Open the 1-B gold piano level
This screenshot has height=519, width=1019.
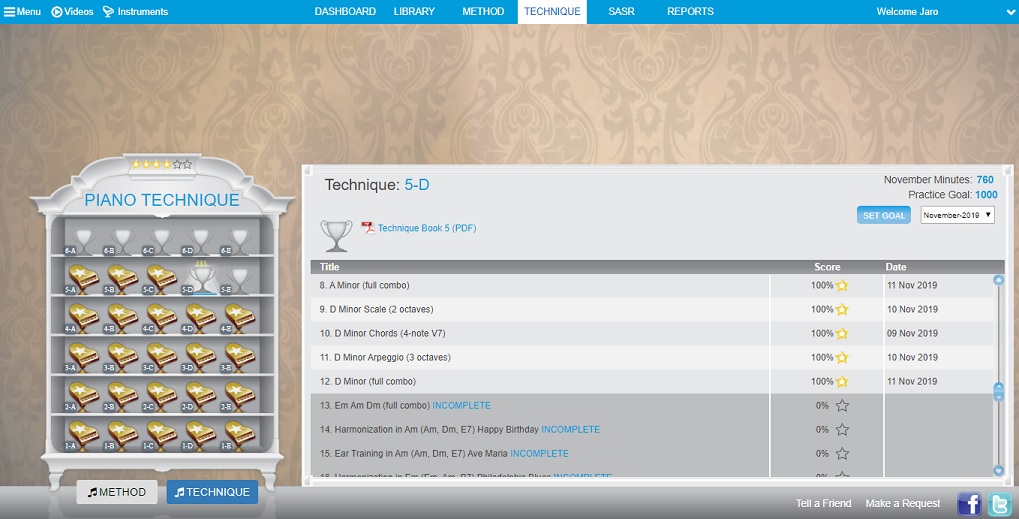point(122,435)
